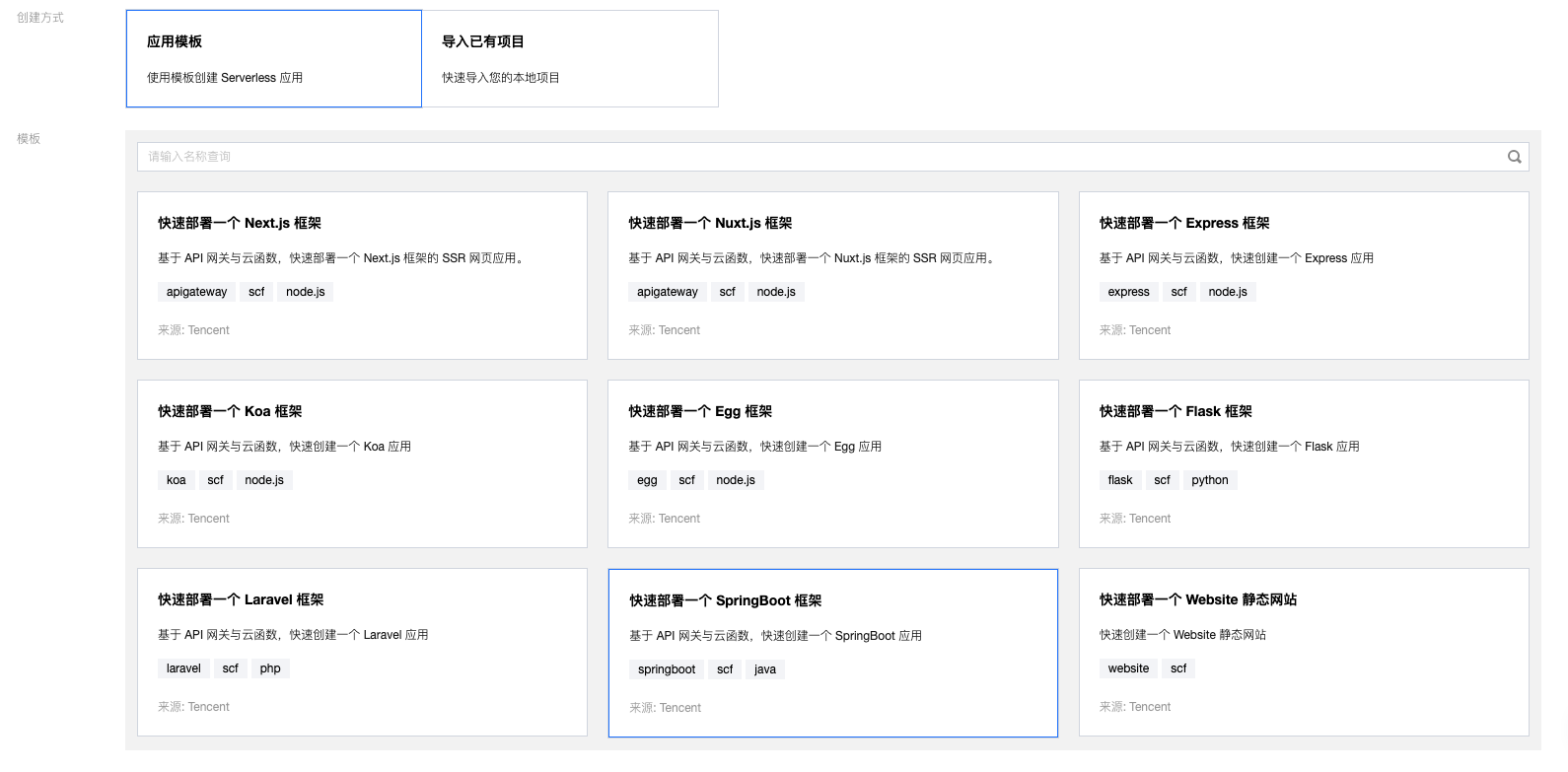
Task: Choose the Next.js framework template card
Action: click(x=362, y=275)
